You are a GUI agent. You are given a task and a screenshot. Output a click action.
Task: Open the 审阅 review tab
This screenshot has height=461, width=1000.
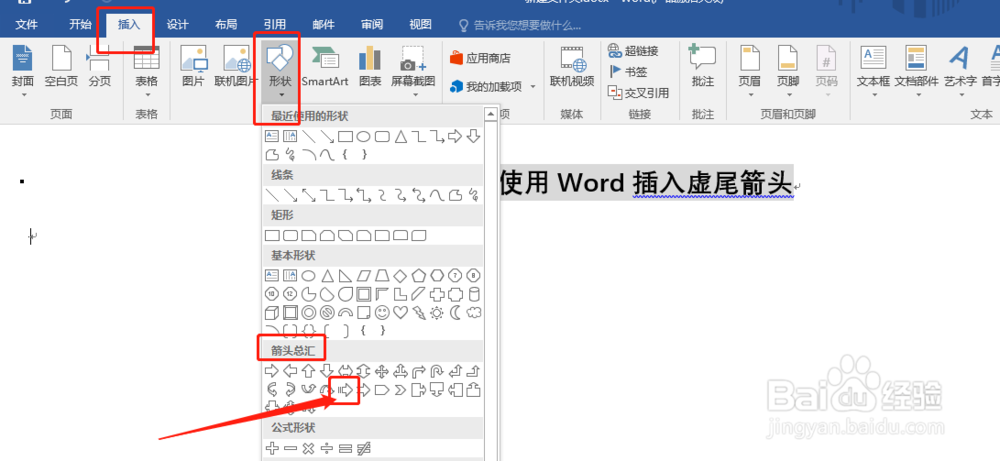[372, 25]
